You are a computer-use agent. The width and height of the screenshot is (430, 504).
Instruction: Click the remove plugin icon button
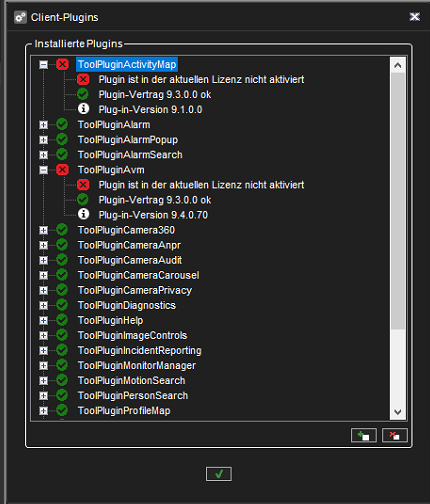click(395, 435)
